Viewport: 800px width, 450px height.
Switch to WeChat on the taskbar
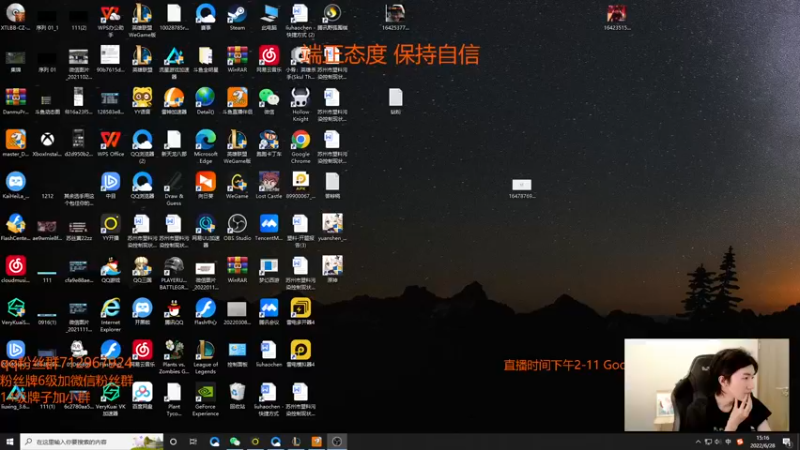(235, 441)
